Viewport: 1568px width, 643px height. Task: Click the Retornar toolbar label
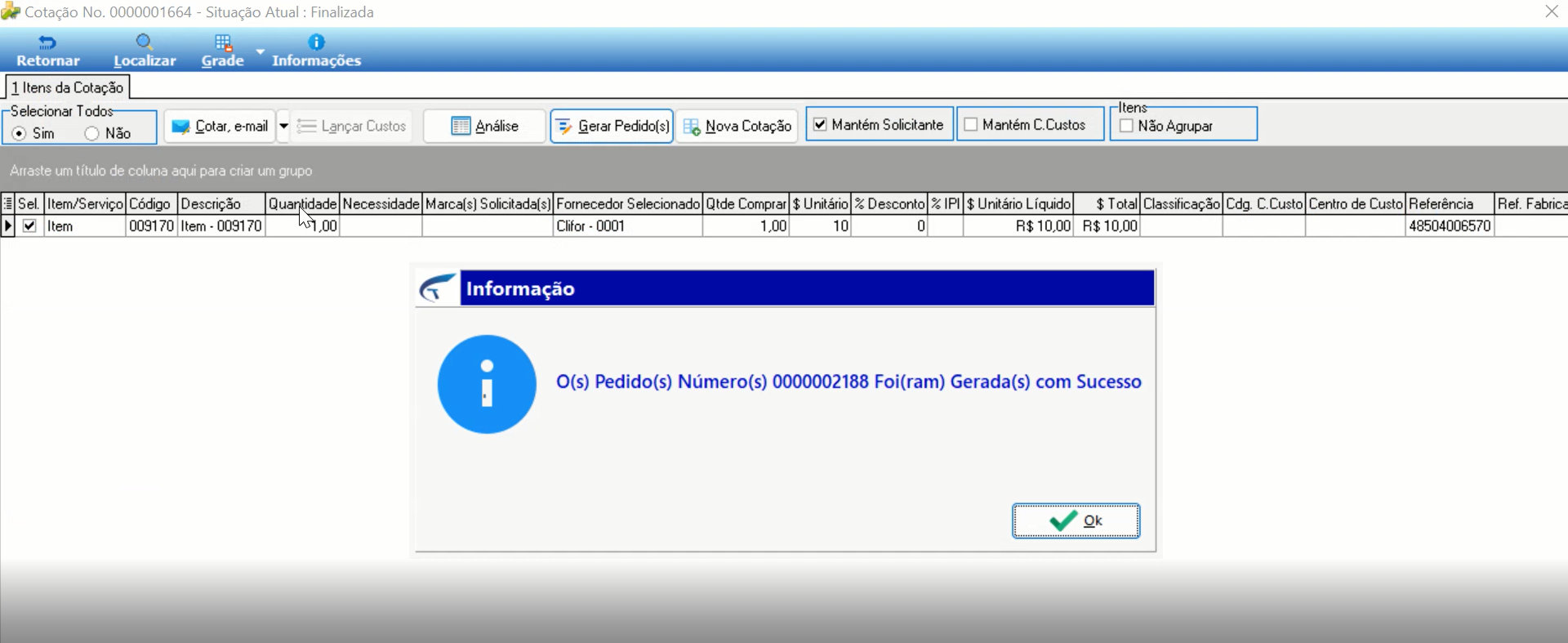pos(48,60)
